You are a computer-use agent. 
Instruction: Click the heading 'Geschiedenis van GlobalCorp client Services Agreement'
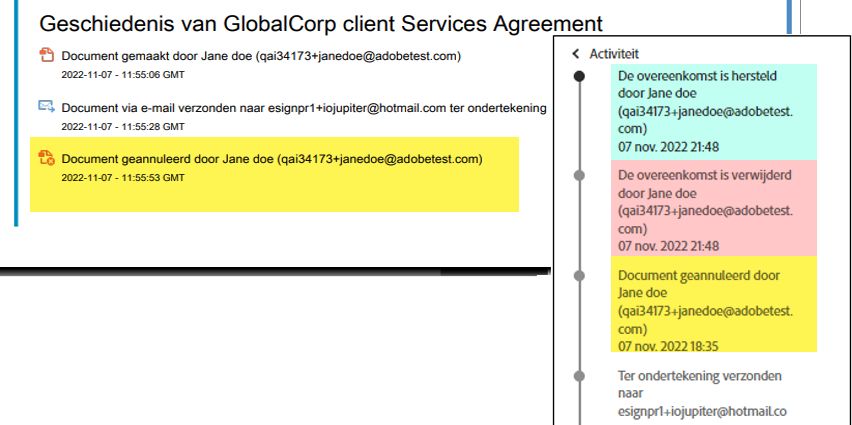321,24
